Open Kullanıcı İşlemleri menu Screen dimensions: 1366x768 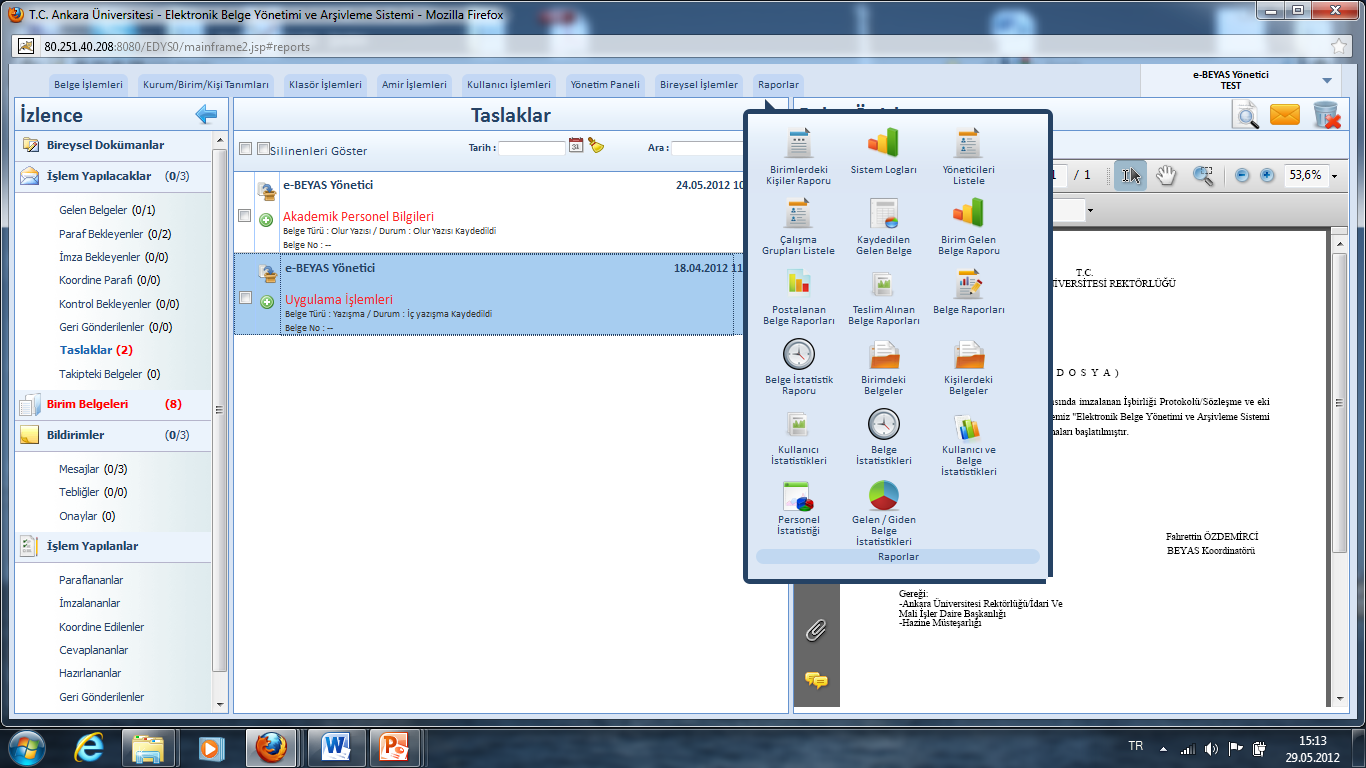click(x=509, y=85)
